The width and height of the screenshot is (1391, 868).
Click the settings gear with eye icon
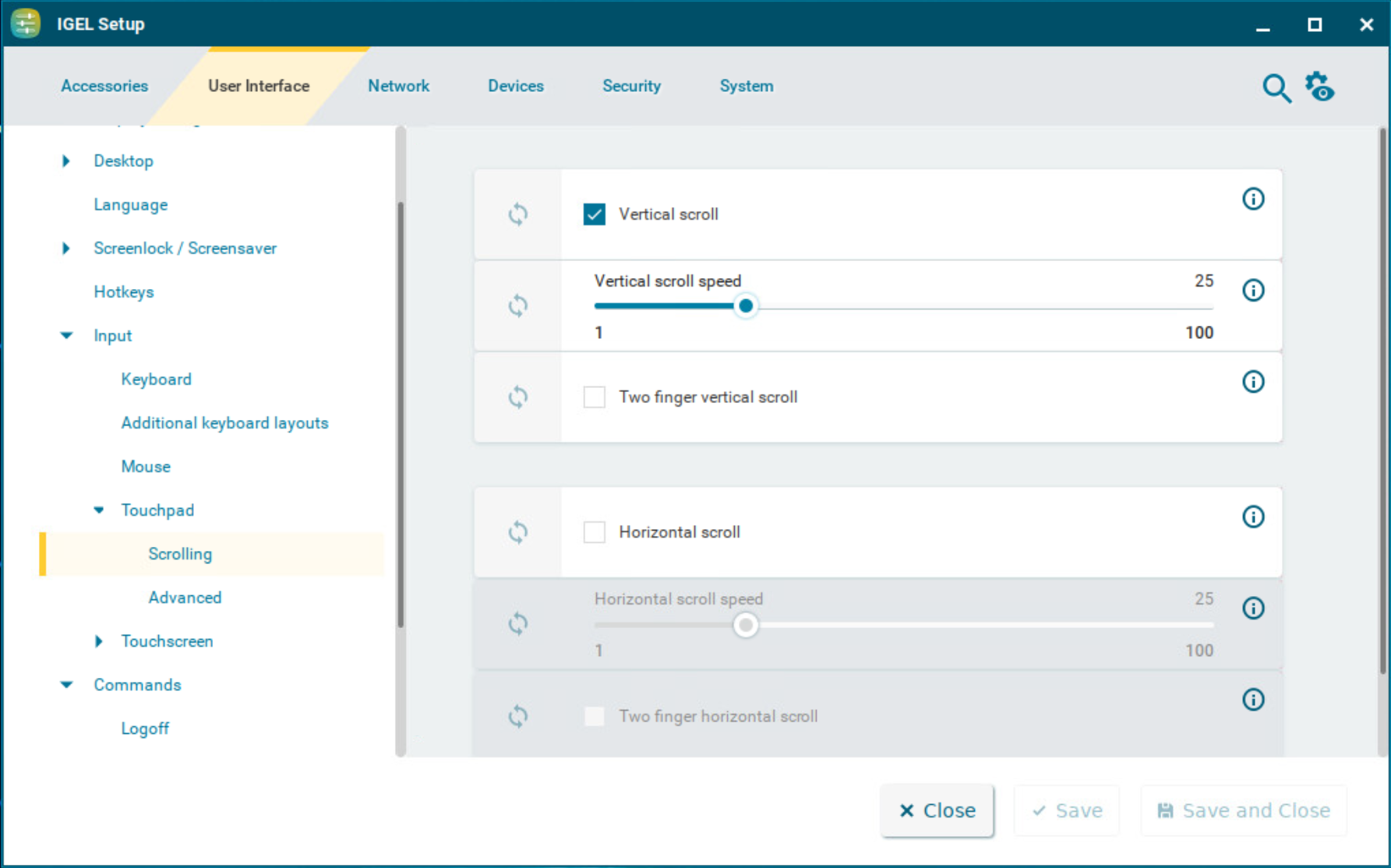click(x=1320, y=87)
